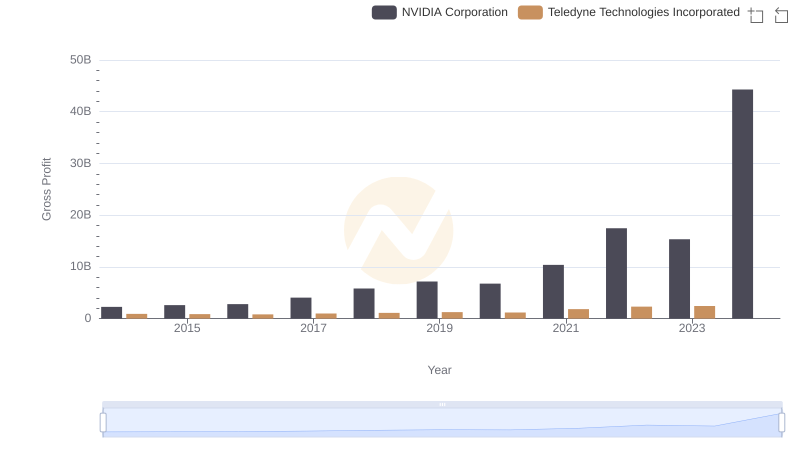This screenshot has height=461, width=800.
Task: Click the NVIDIA 2024 tallest bar
Action: [742, 204]
